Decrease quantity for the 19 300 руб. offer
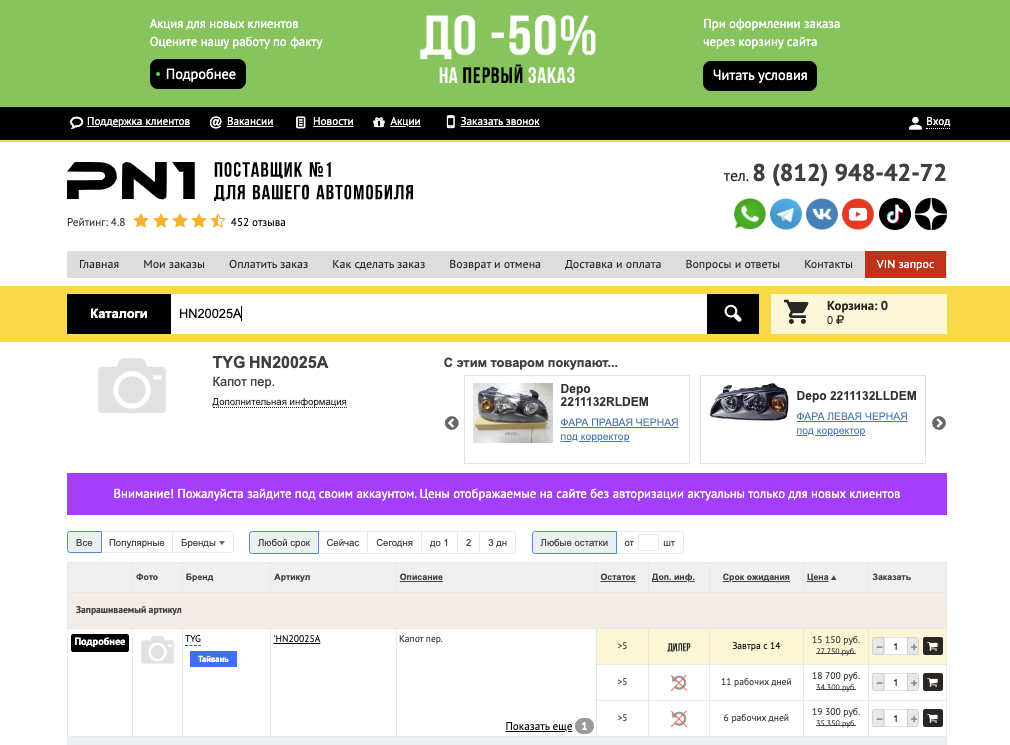Image resolution: width=1010 pixels, height=745 pixels. pos(878,719)
